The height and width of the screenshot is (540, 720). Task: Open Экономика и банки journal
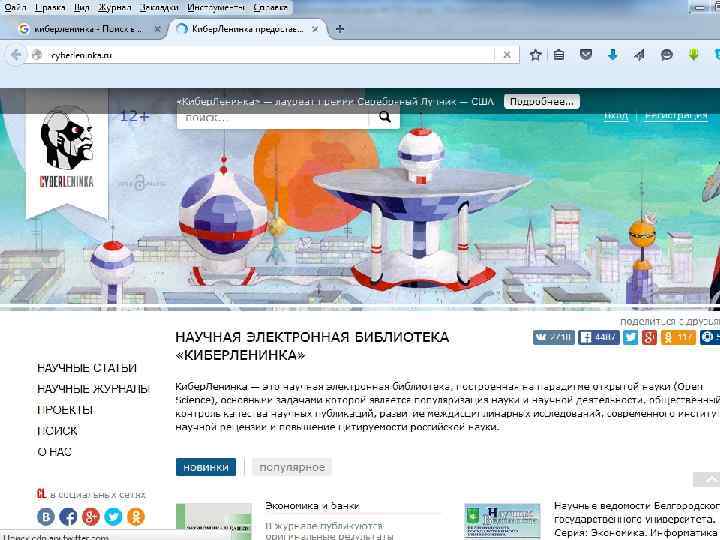312,506
